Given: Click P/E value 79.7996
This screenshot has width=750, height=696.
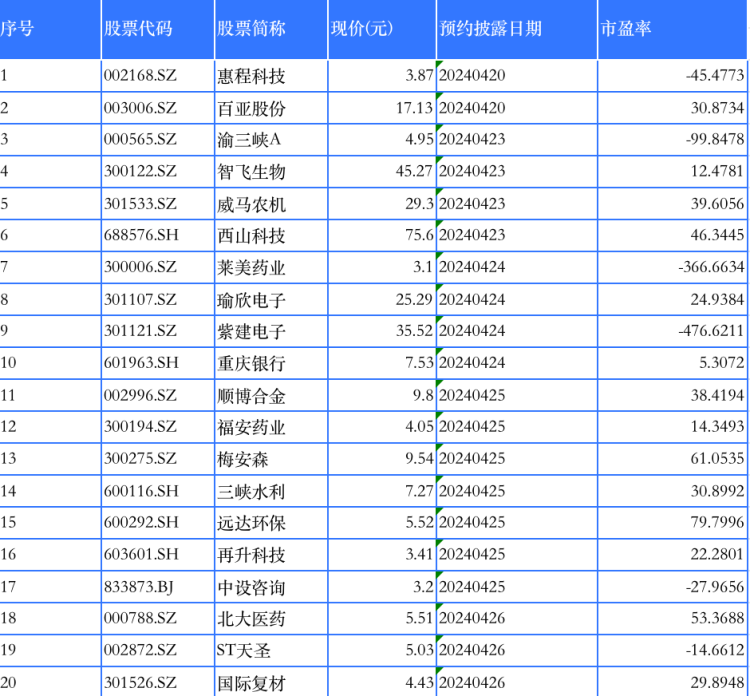Looking at the screenshot, I should pos(673,523).
